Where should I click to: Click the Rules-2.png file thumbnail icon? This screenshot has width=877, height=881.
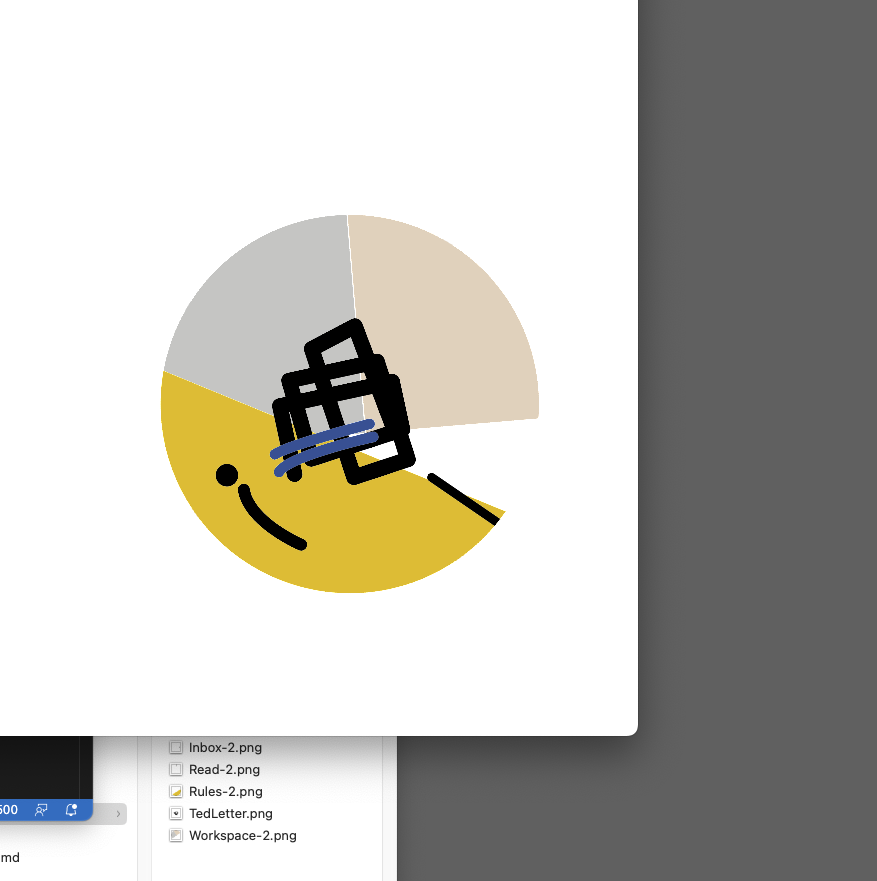point(176,791)
